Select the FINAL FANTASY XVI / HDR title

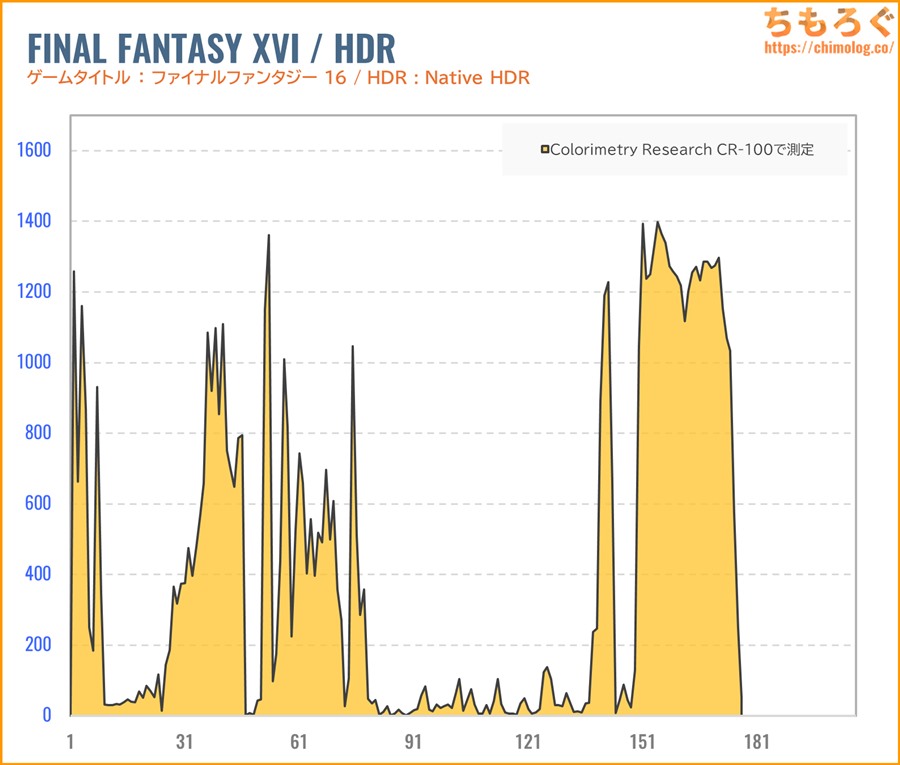tap(210, 48)
